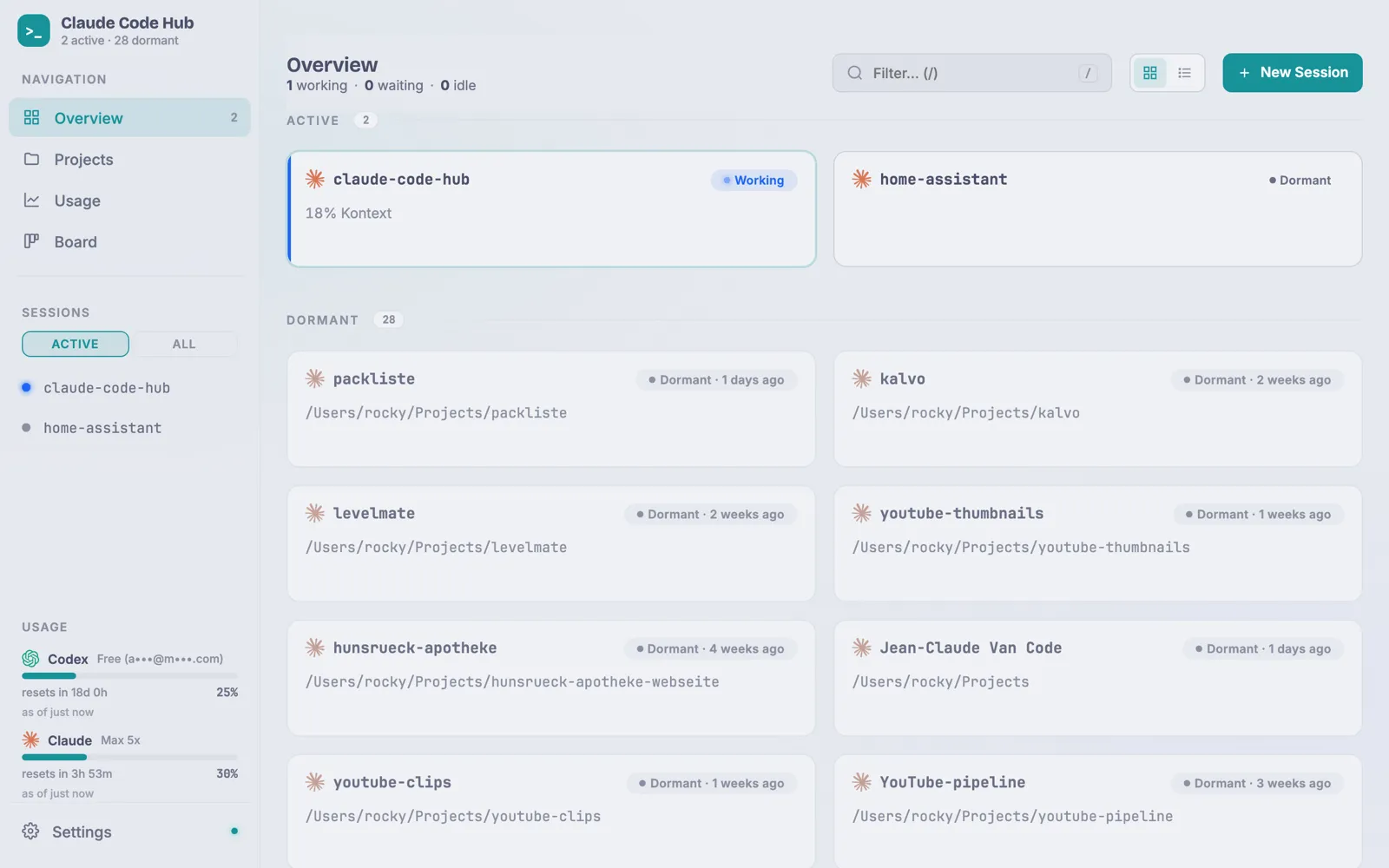Click the slash shortcut hint in filter box
Viewport: 1389px width, 868px height.
click(x=1088, y=73)
